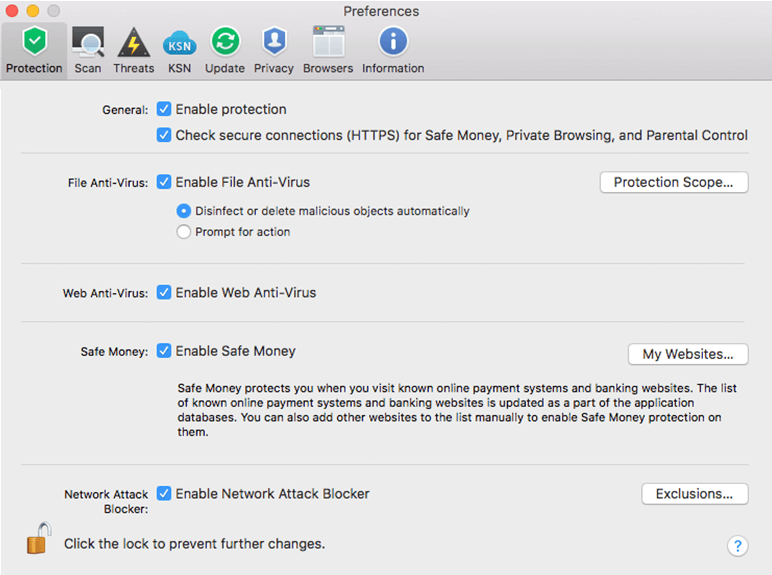Screen dimensions: 772x575
Task: Show the Information pane
Action: coord(393,51)
